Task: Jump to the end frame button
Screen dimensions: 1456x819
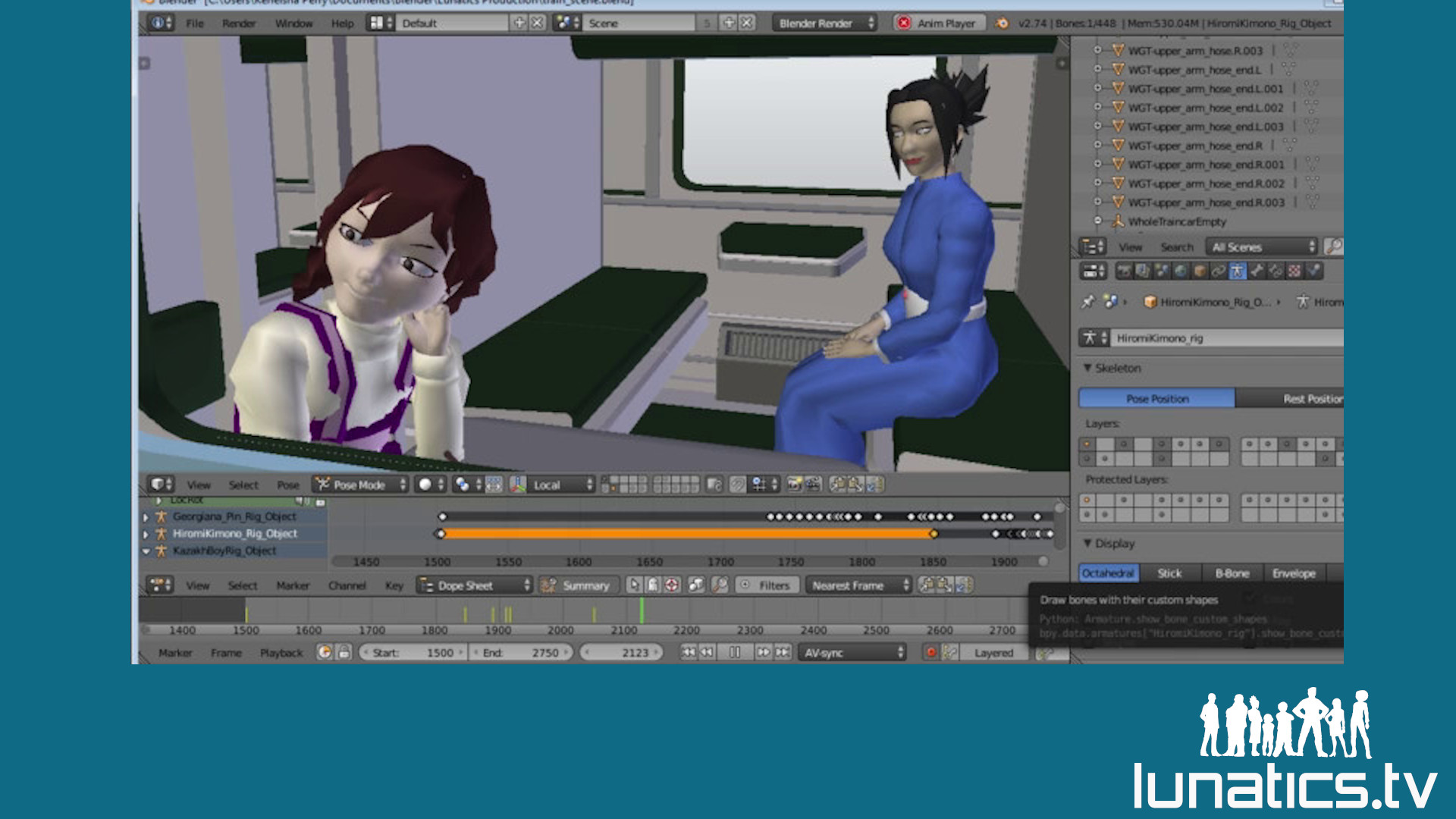Action: pos(783,652)
